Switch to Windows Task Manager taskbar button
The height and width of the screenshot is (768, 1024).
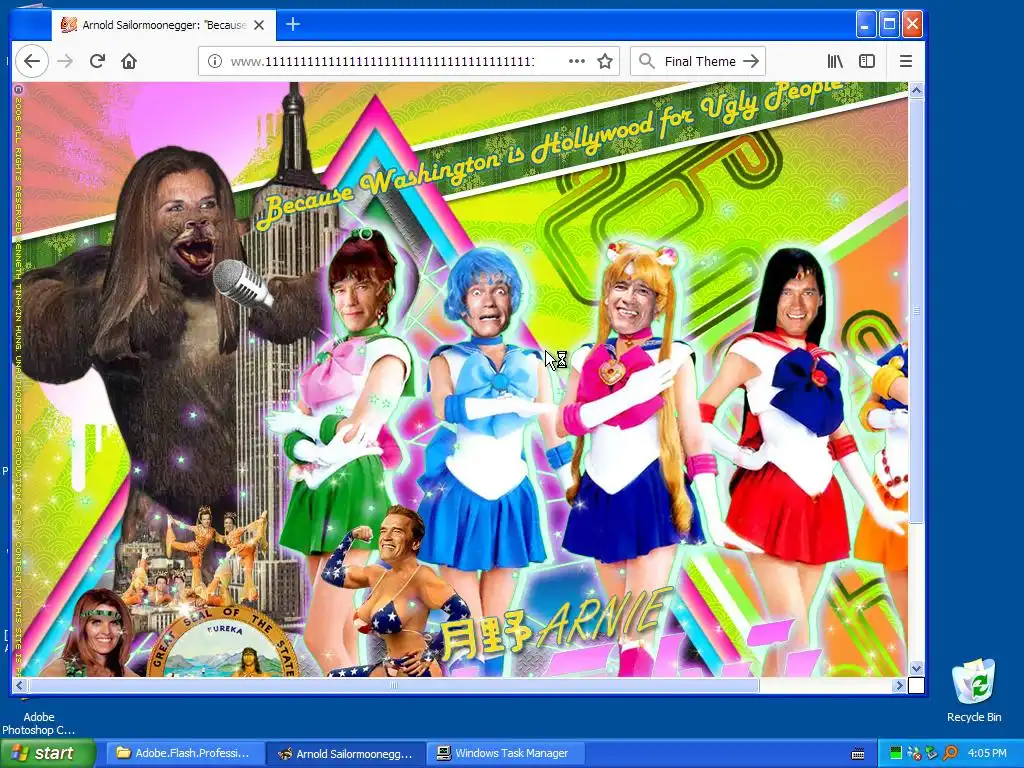506,753
